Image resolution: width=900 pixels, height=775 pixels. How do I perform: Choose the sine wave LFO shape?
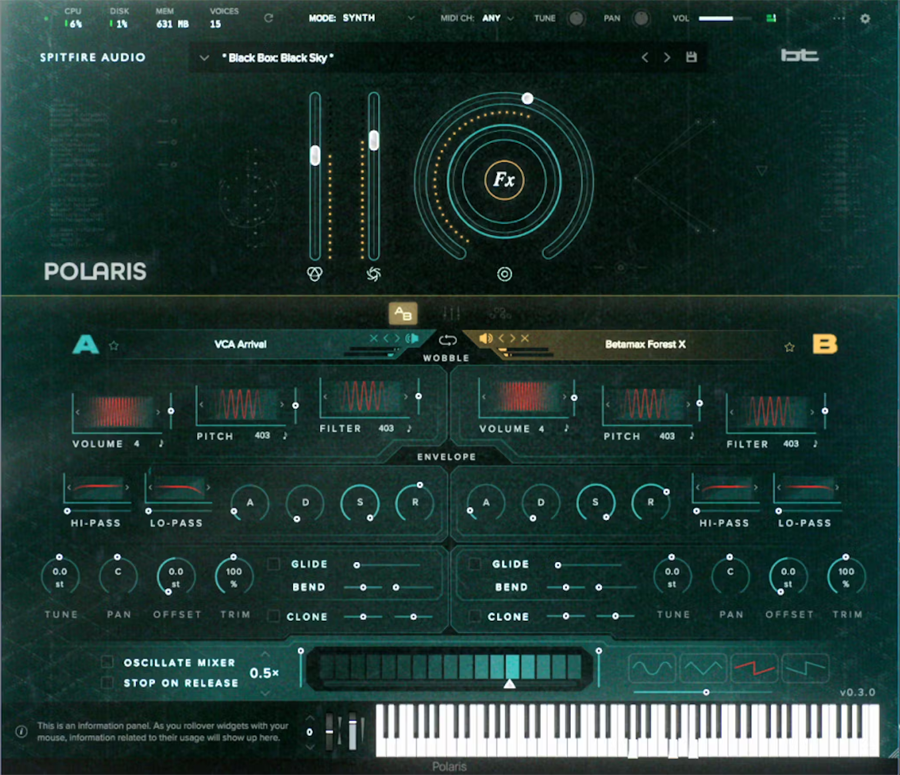(x=652, y=667)
